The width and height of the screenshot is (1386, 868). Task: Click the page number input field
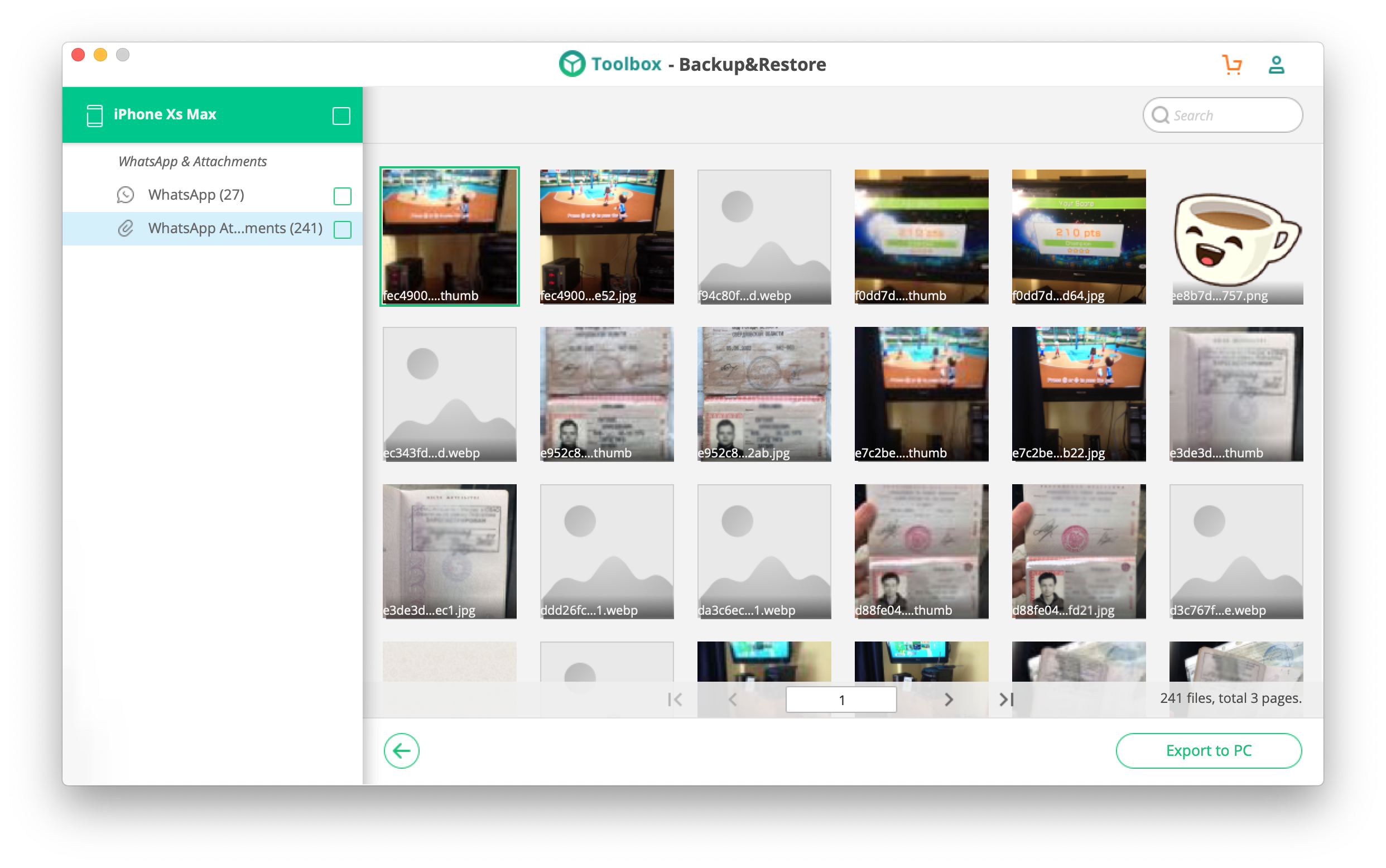(x=840, y=700)
